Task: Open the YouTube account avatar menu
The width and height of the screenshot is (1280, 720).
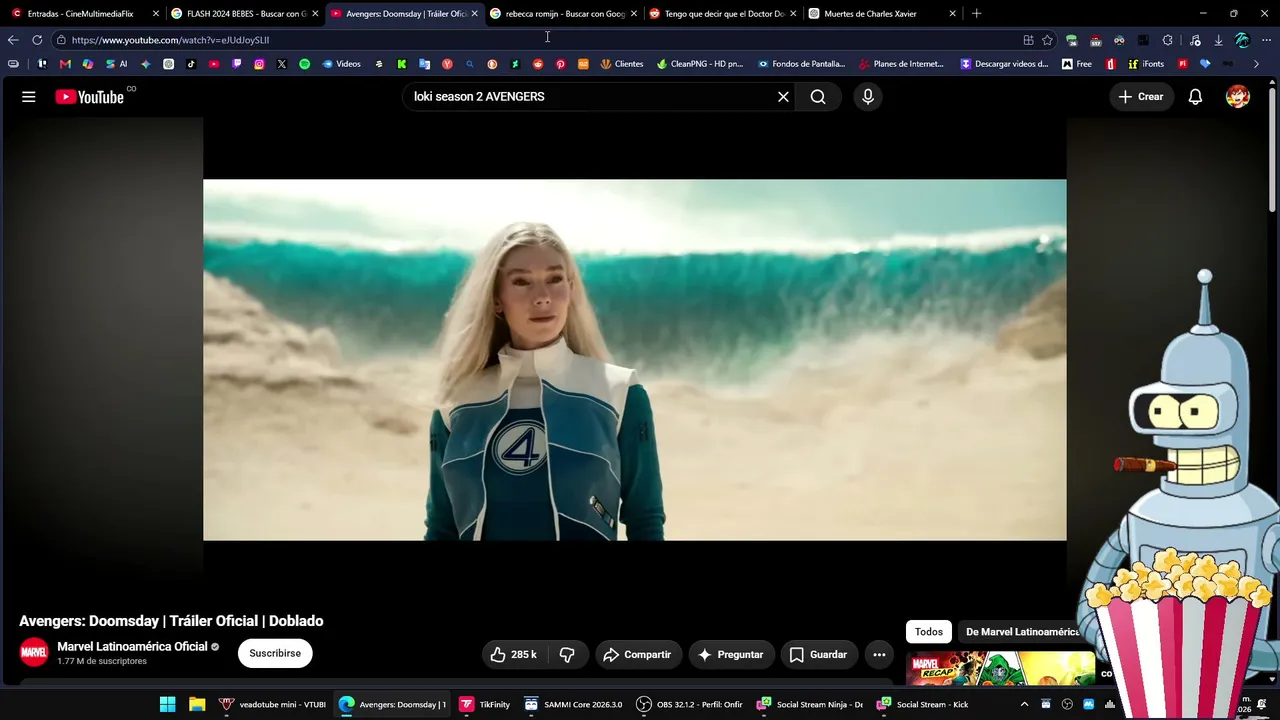Action: (x=1238, y=97)
